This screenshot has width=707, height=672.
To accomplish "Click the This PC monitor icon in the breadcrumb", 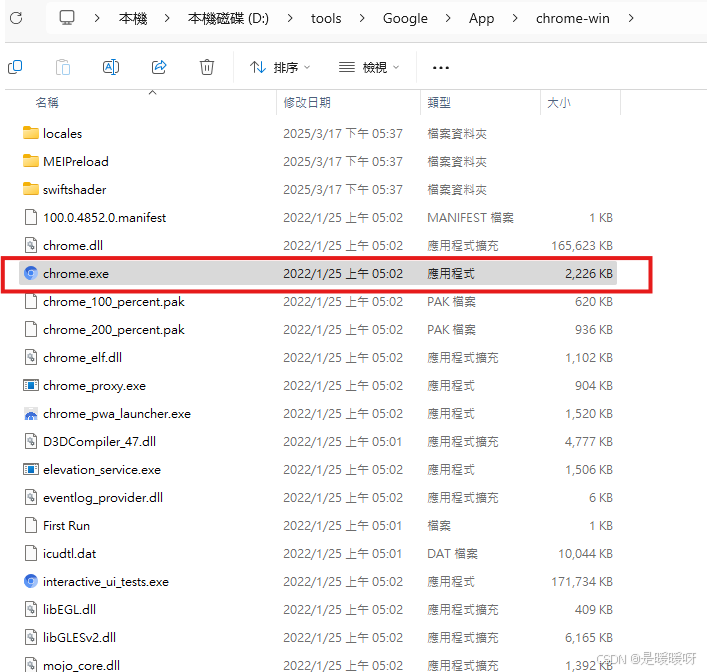I will coord(67,18).
